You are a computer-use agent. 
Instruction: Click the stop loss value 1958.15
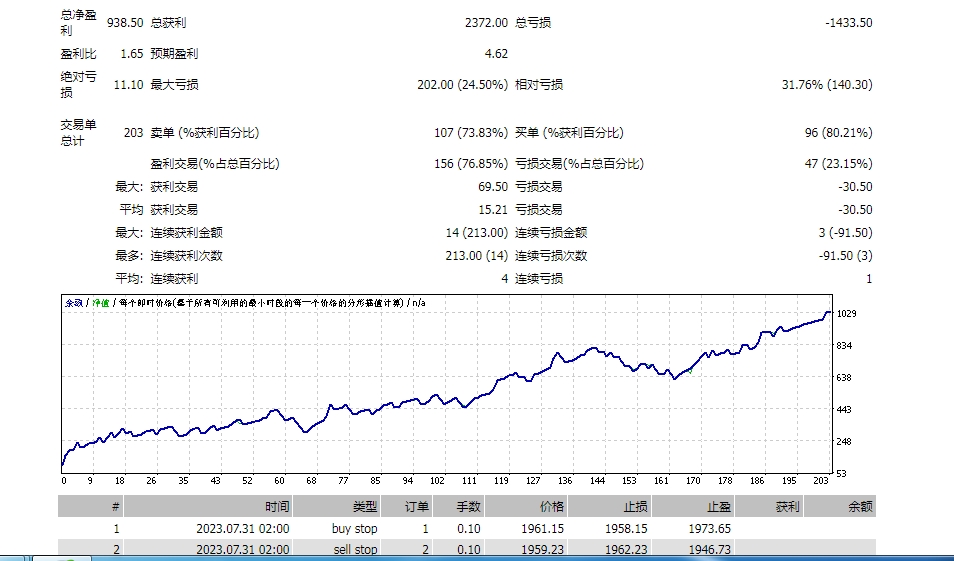(x=626, y=529)
